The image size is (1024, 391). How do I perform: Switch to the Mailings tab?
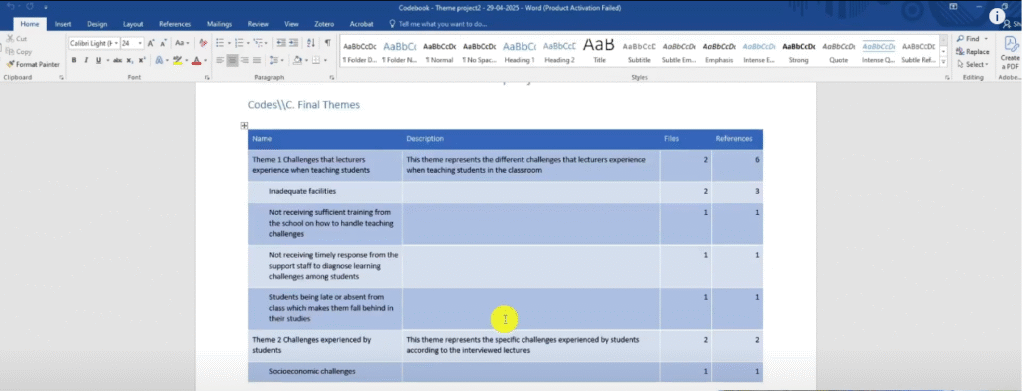click(219, 24)
